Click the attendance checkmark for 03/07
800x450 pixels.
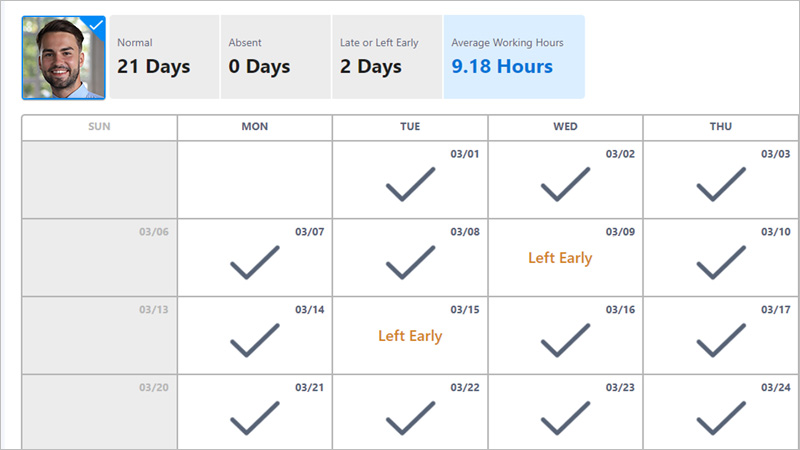click(x=255, y=263)
